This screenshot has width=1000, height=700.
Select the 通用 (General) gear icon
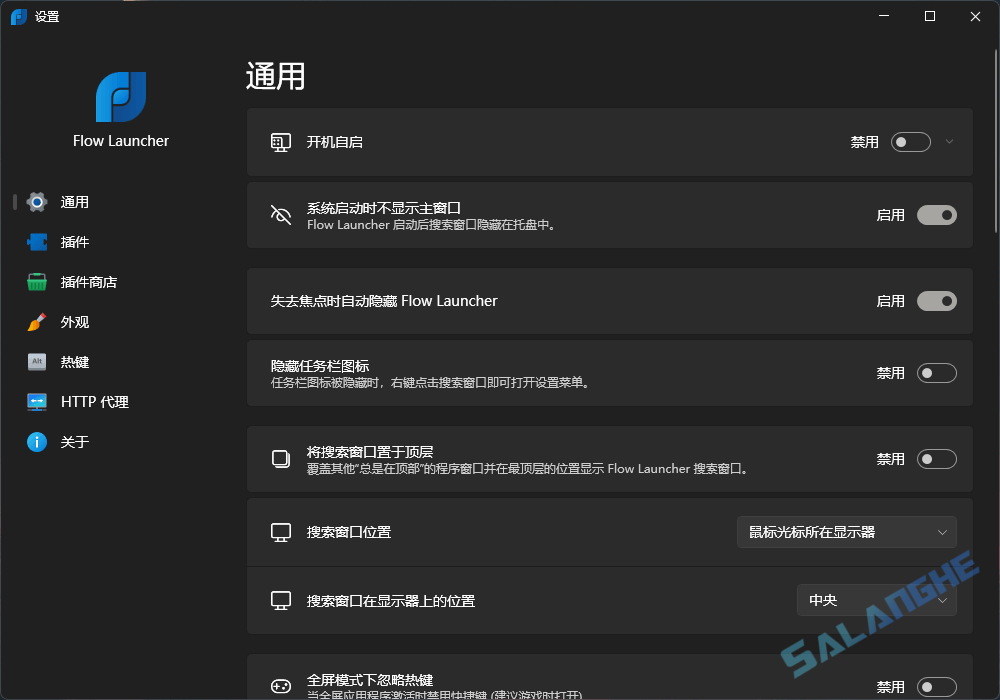click(x=36, y=201)
